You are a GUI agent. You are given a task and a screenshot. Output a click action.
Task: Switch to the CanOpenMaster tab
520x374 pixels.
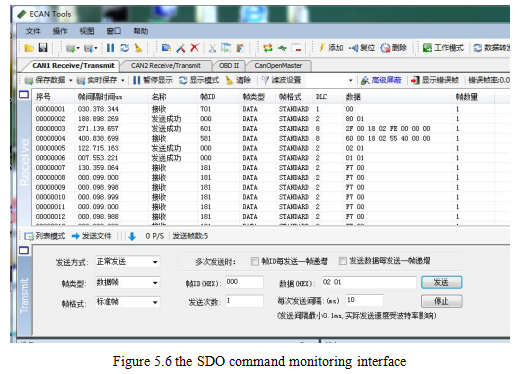(278, 66)
